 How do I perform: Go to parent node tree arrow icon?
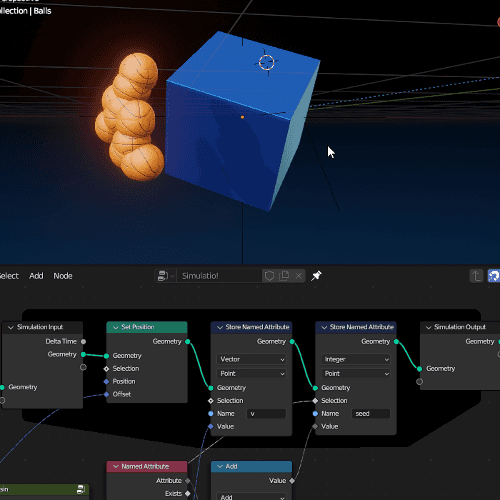477,276
